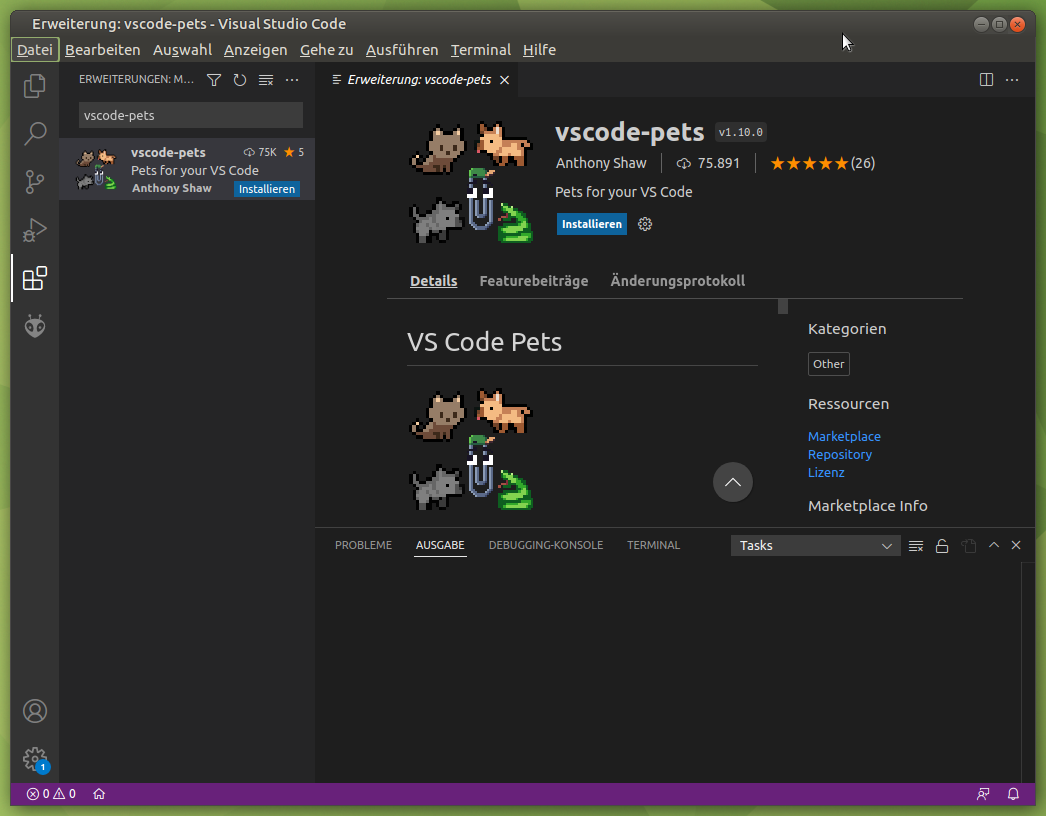Switch to the Featurebeiträge tab

pyautogui.click(x=534, y=281)
